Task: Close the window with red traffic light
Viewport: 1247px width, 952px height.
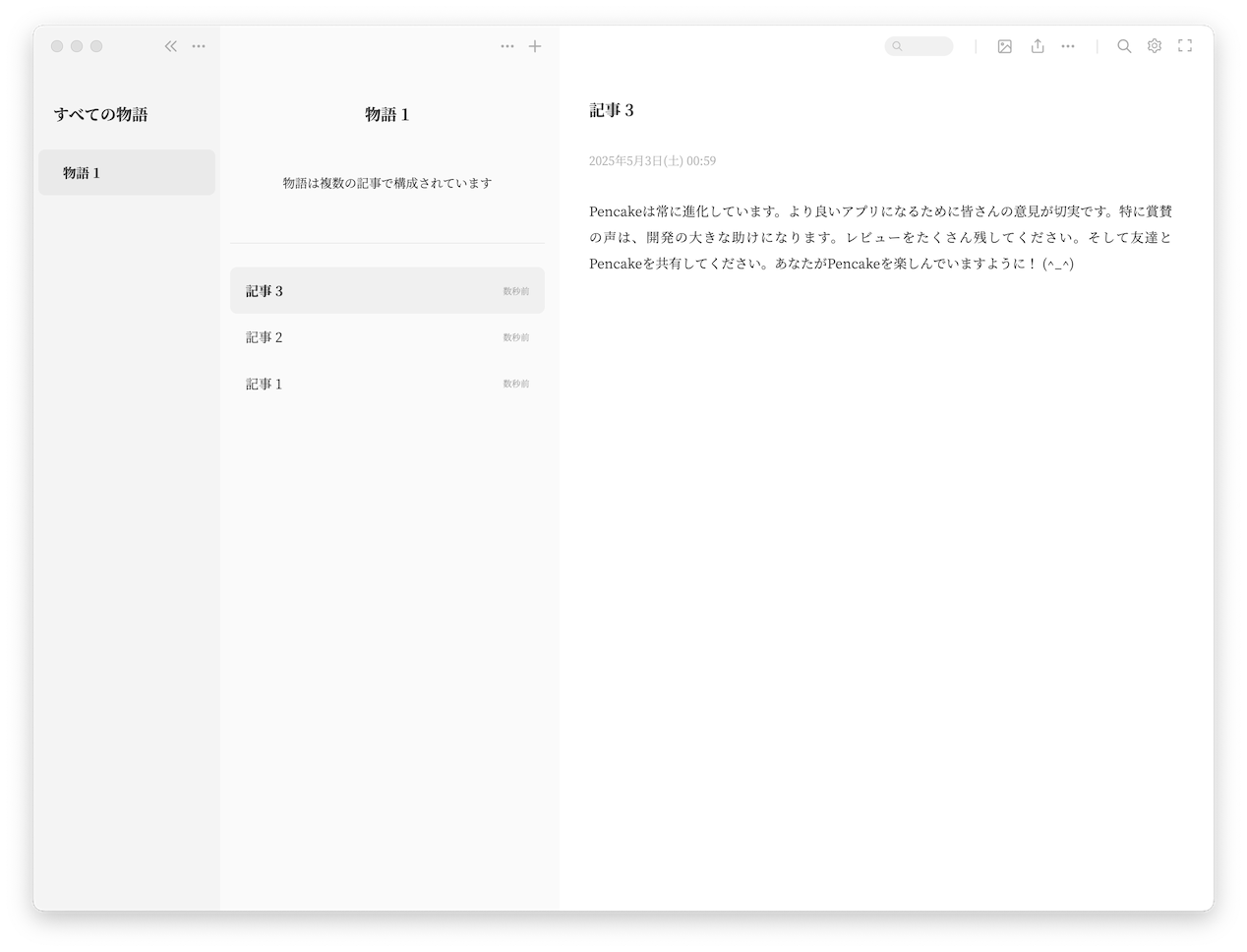Action: (57, 46)
